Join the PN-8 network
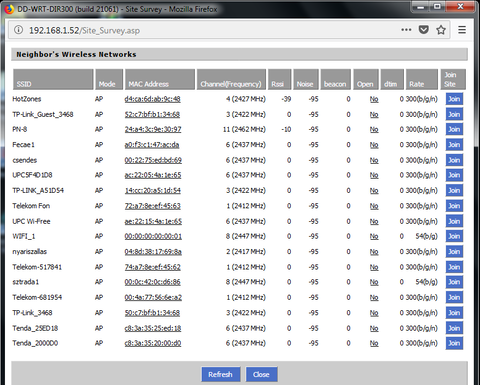This screenshot has height=385, width=480. pyautogui.click(x=454, y=129)
